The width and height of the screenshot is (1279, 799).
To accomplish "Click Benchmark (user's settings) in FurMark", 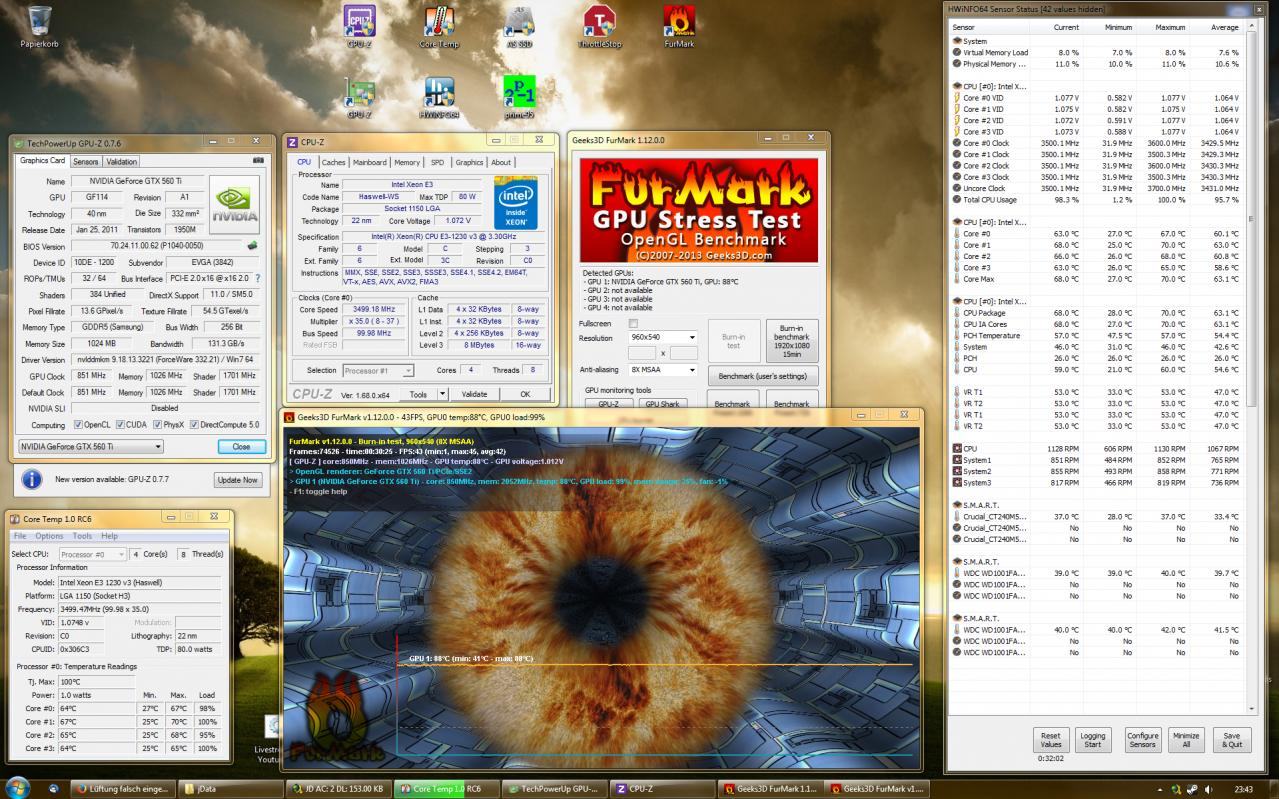I will (764, 376).
